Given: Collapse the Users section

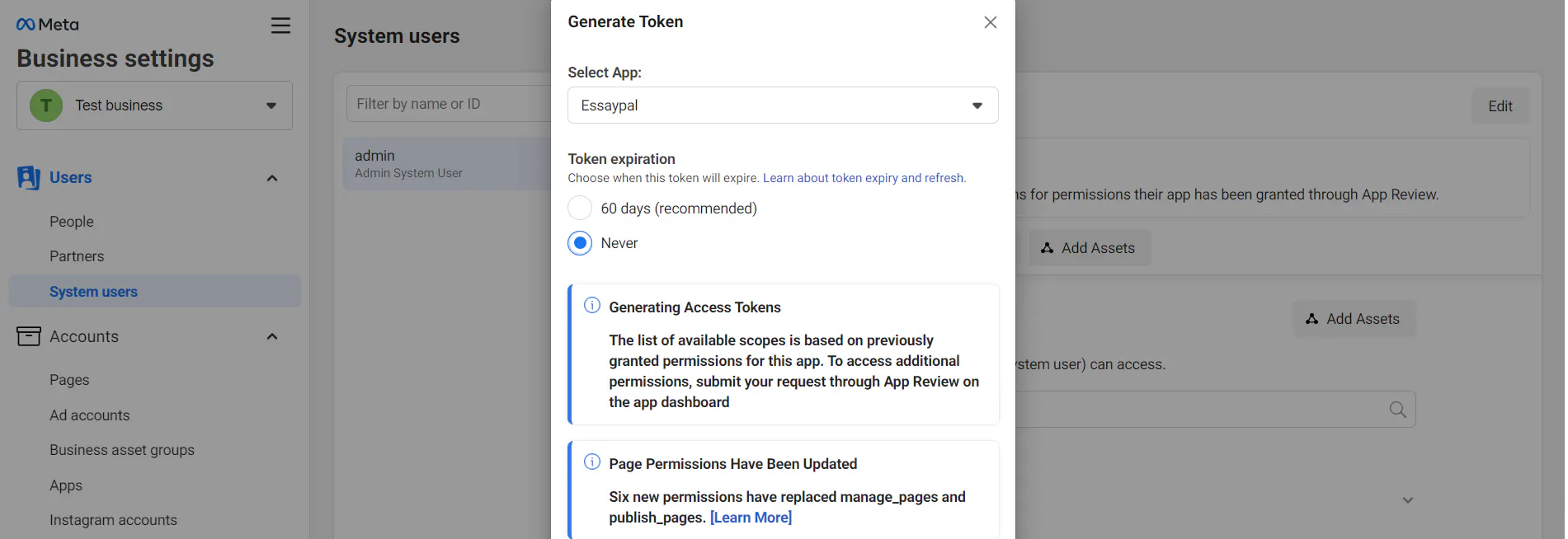Looking at the screenshot, I should pos(272,178).
